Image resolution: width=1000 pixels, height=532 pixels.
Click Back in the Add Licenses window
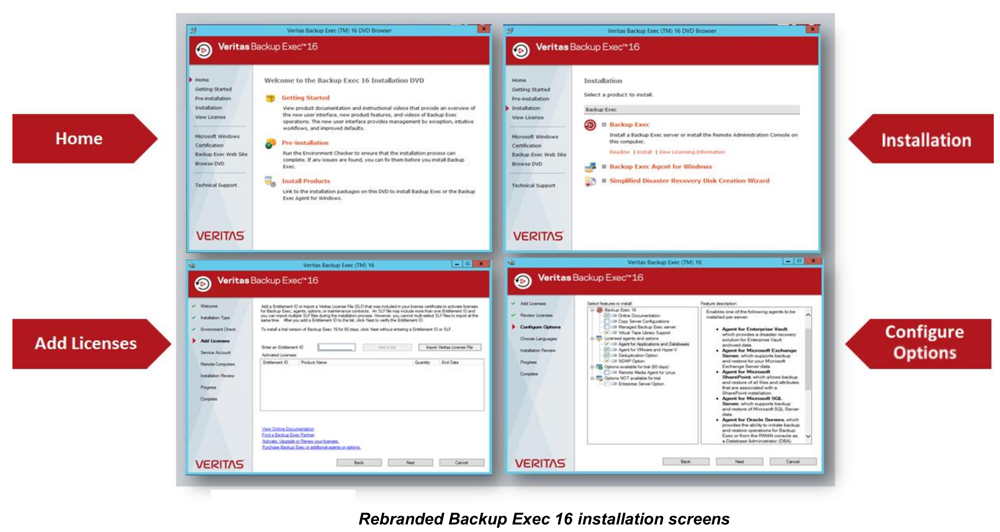pos(359,462)
